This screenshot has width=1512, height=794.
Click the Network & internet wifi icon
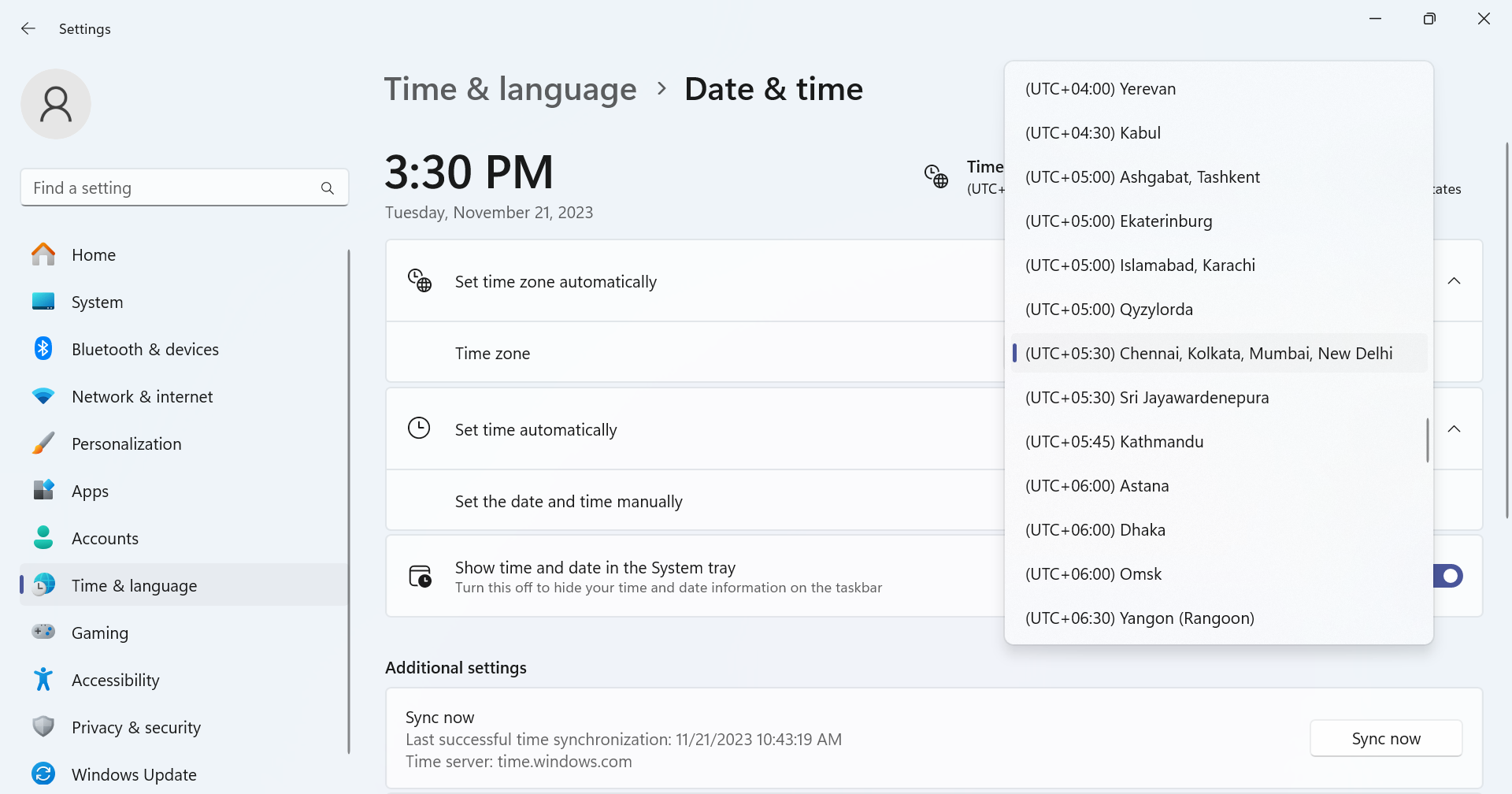pyautogui.click(x=43, y=396)
